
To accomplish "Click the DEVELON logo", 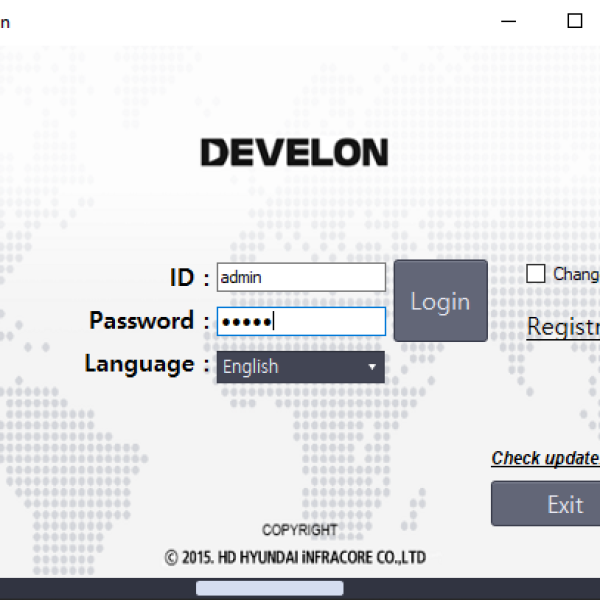I will coord(294,152).
